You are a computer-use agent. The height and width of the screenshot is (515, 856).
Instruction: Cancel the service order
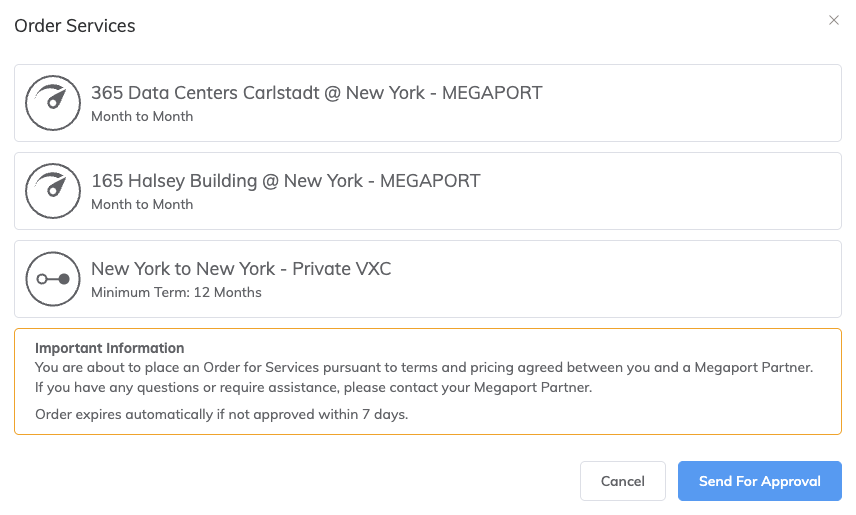tap(622, 481)
